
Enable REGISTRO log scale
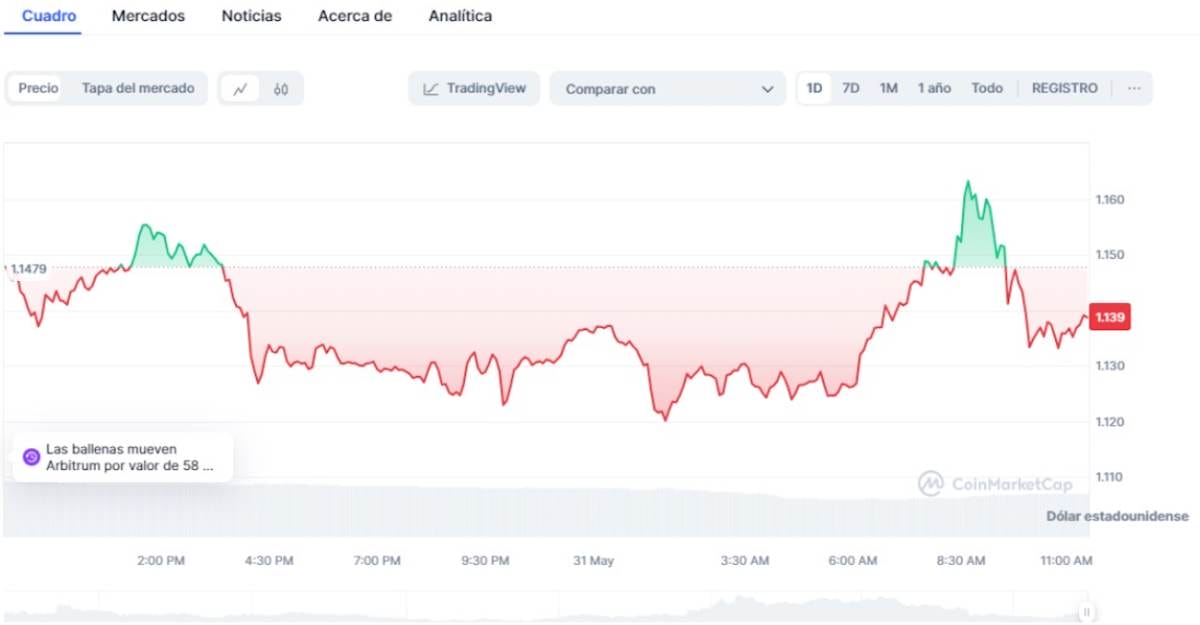click(x=1064, y=88)
